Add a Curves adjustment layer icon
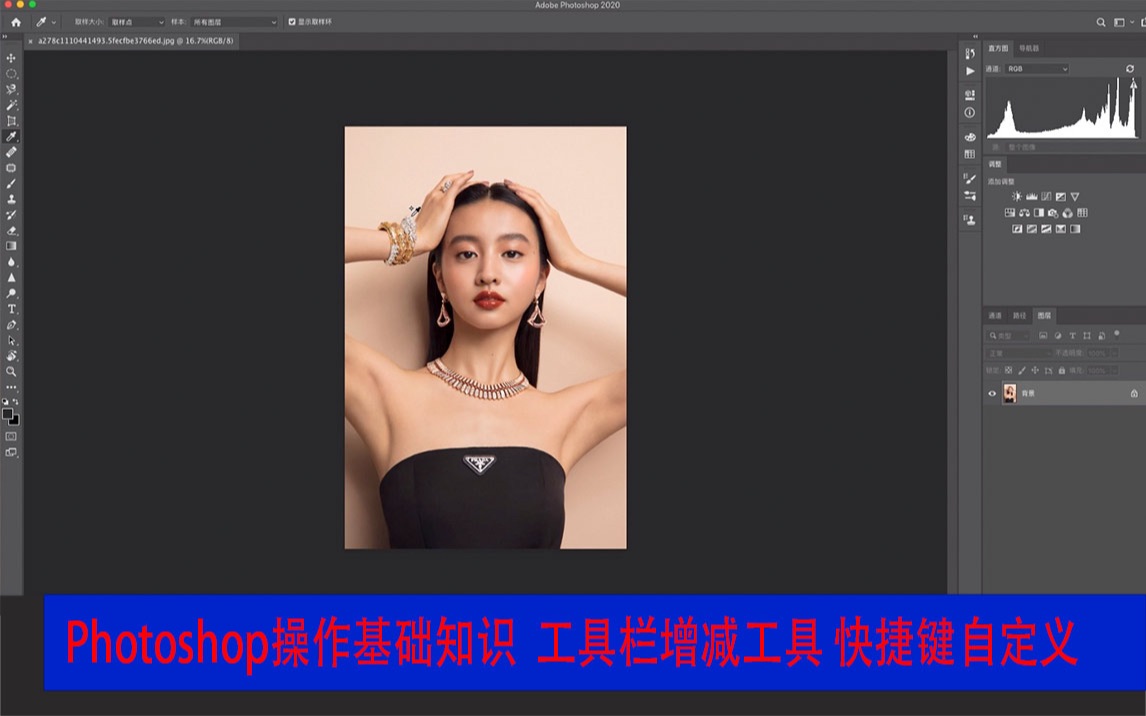This screenshot has width=1146, height=716. [1046, 196]
